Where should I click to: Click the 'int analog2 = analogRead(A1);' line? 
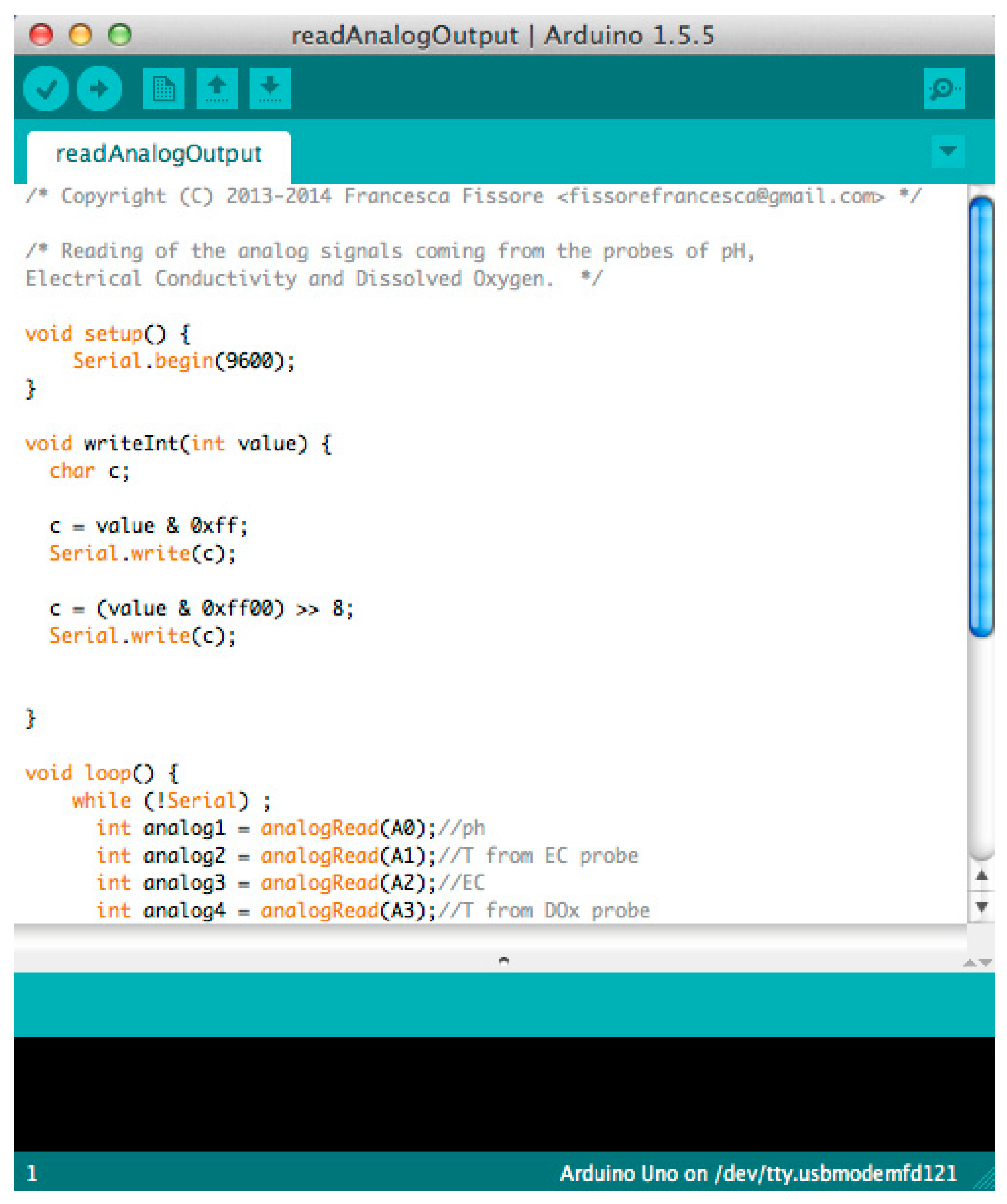(266, 856)
